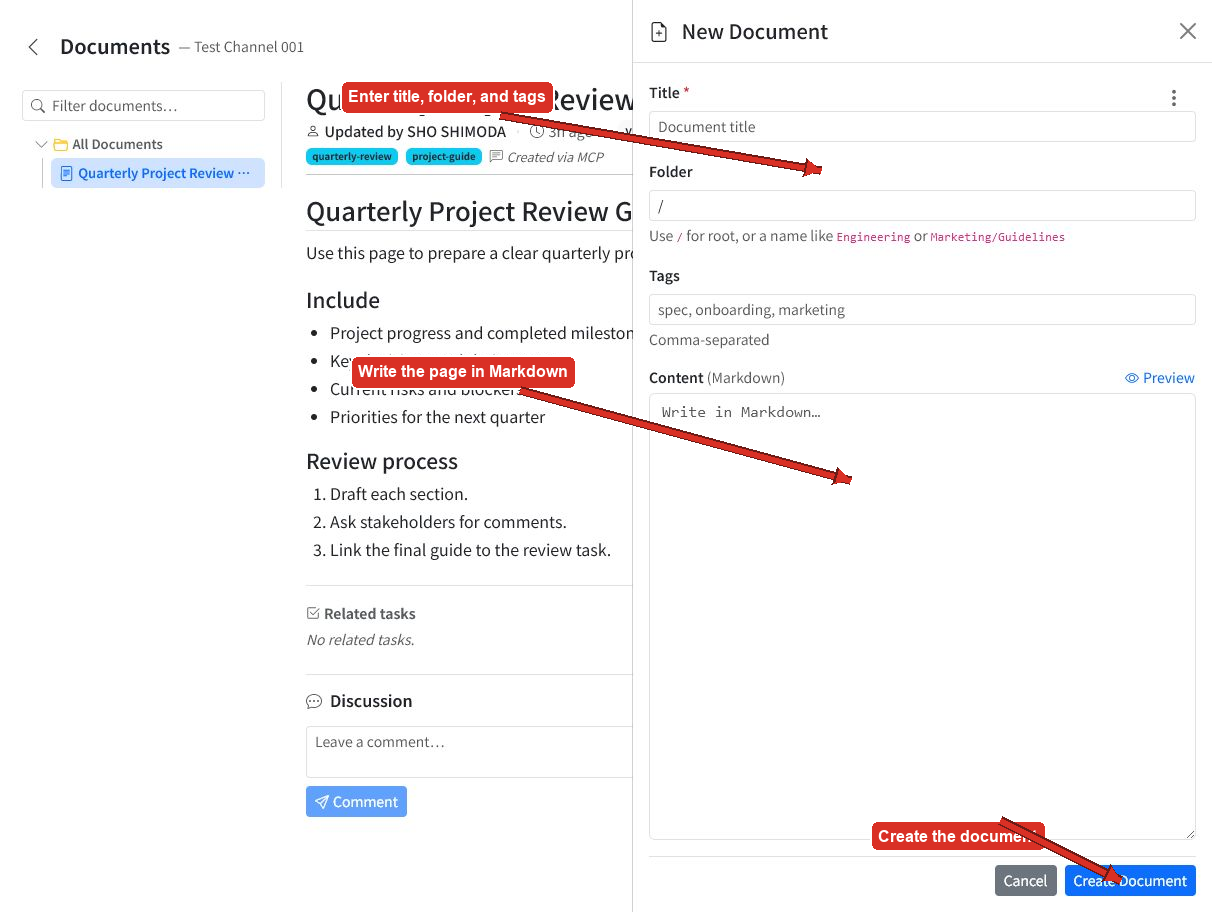
Task: Collapse the All Documents folder chevron
Action: [41, 144]
